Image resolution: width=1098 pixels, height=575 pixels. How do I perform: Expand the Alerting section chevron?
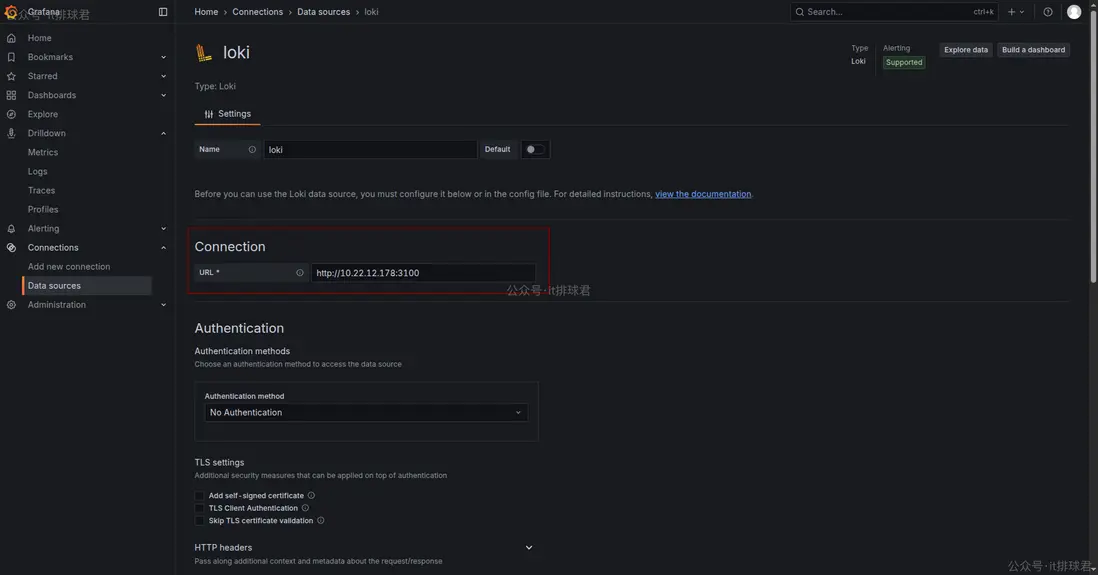[x=163, y=228]
